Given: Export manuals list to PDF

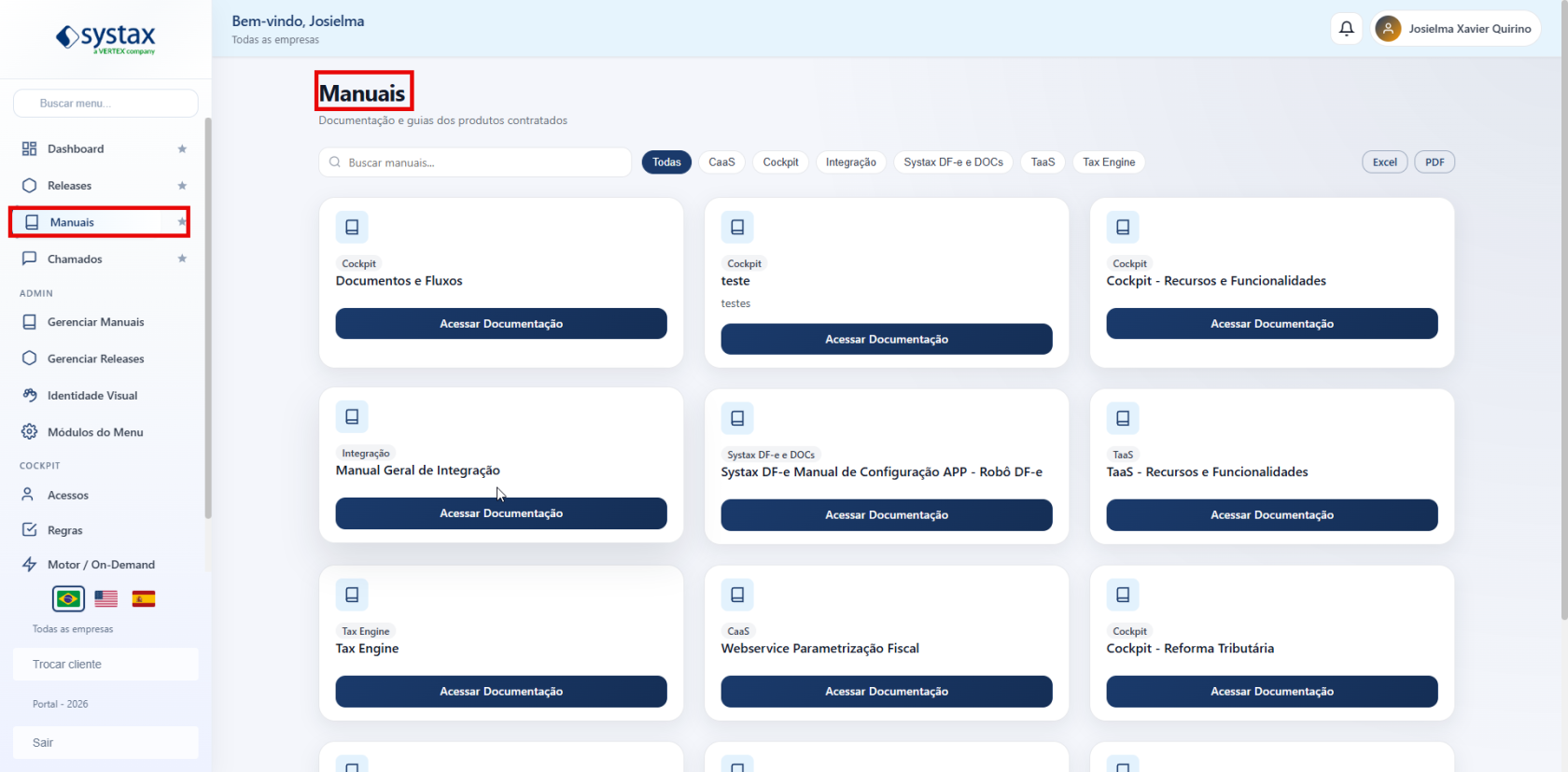Looking at the screenshot, I should (1435, 162).
